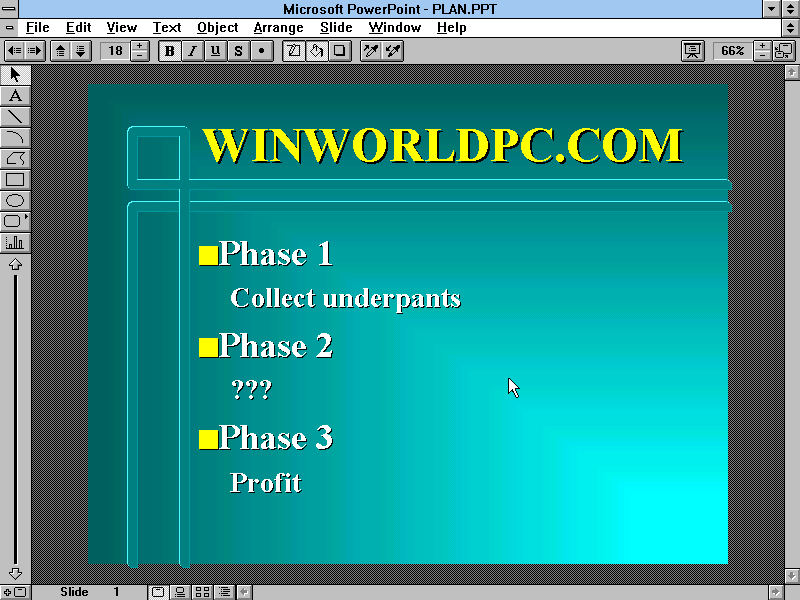Increase zoom using the zoom stepper arrow
This screenshot has height=600, width=800.
(x=762, y=45)
